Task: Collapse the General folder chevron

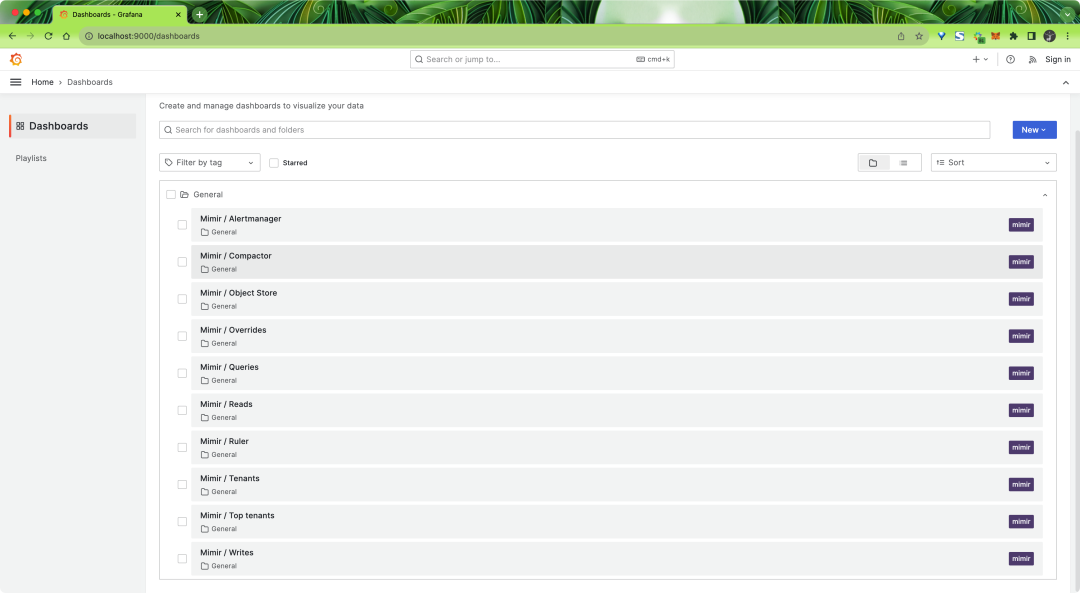Action: (x=1045, y=195)
